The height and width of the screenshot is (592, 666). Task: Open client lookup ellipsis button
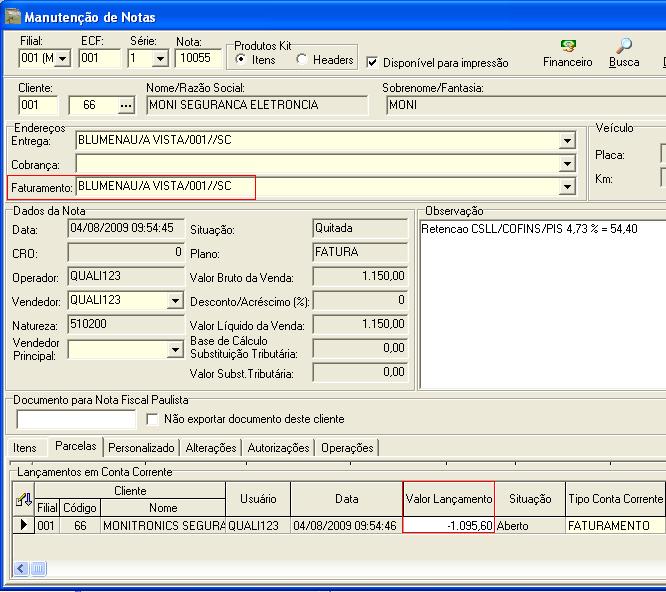(x=126, y=105)
